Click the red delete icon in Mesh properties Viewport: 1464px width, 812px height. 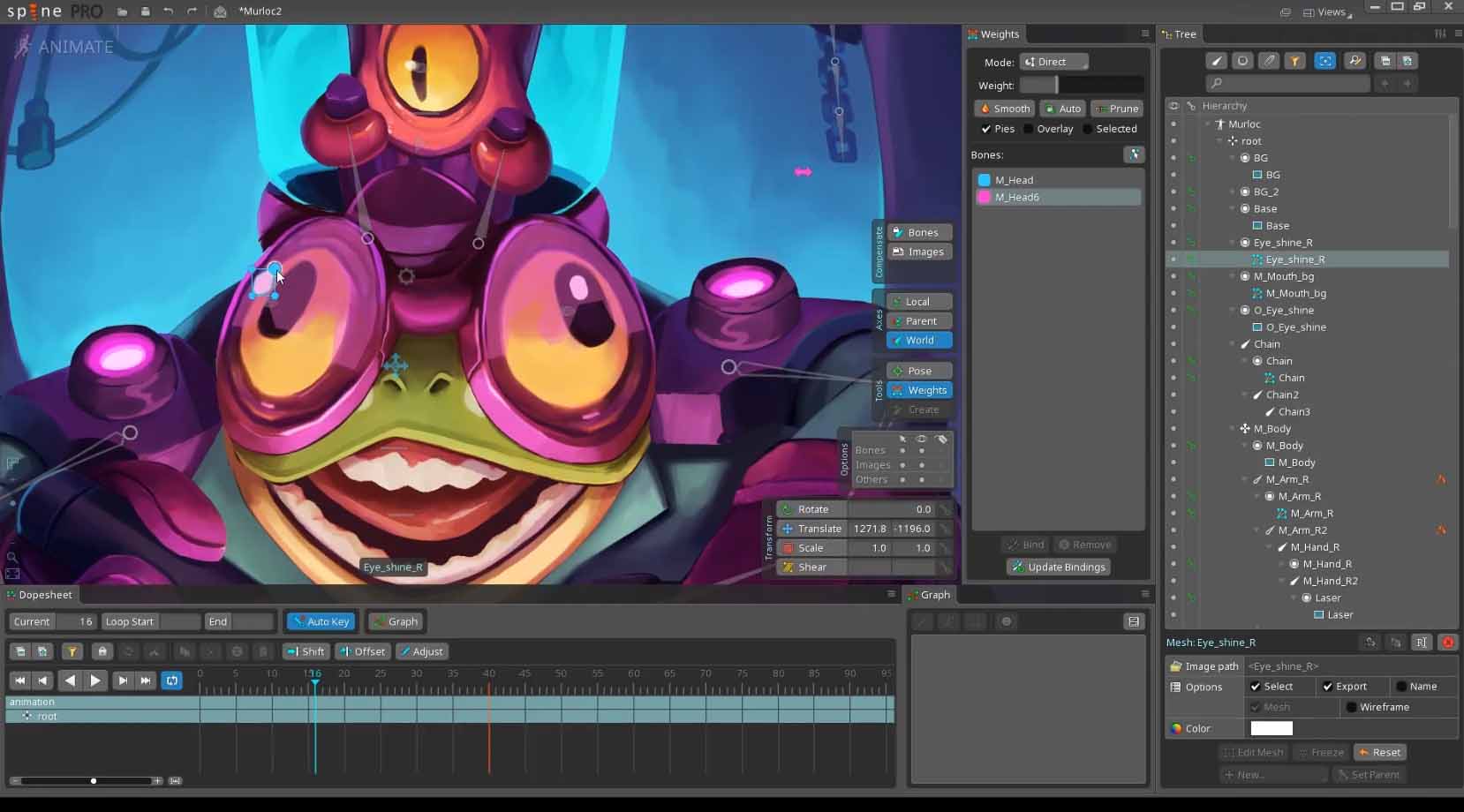pos(1448,643)
